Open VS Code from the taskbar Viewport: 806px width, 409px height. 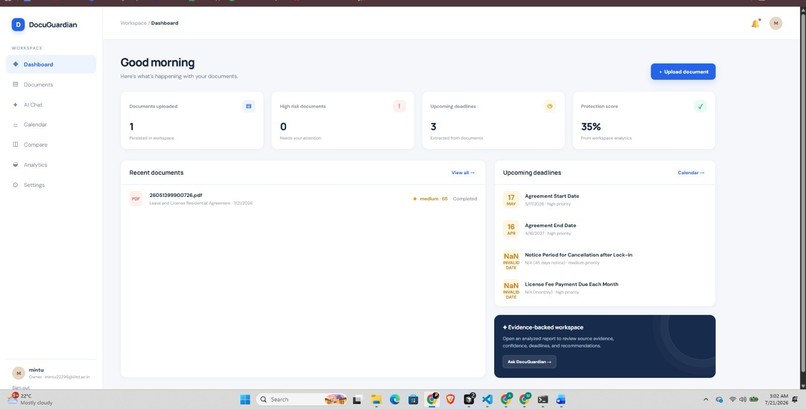487,399
